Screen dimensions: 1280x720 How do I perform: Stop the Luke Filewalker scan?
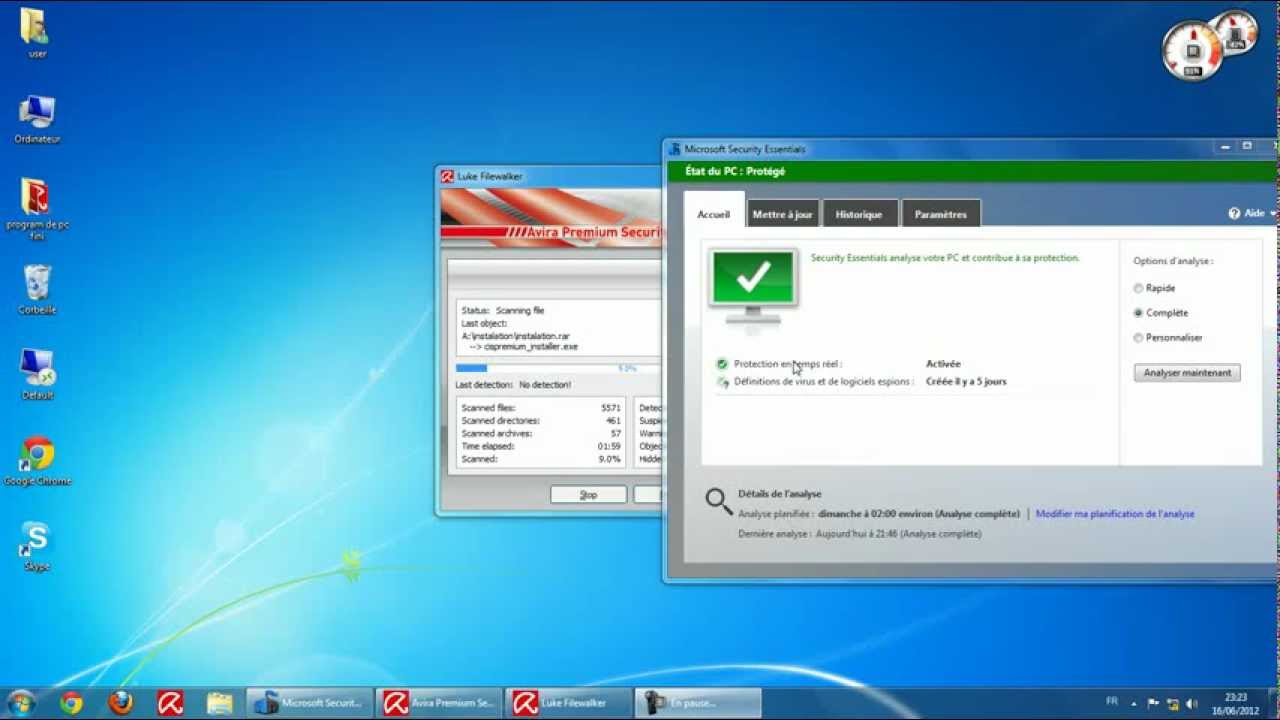(x=588, y=495)
